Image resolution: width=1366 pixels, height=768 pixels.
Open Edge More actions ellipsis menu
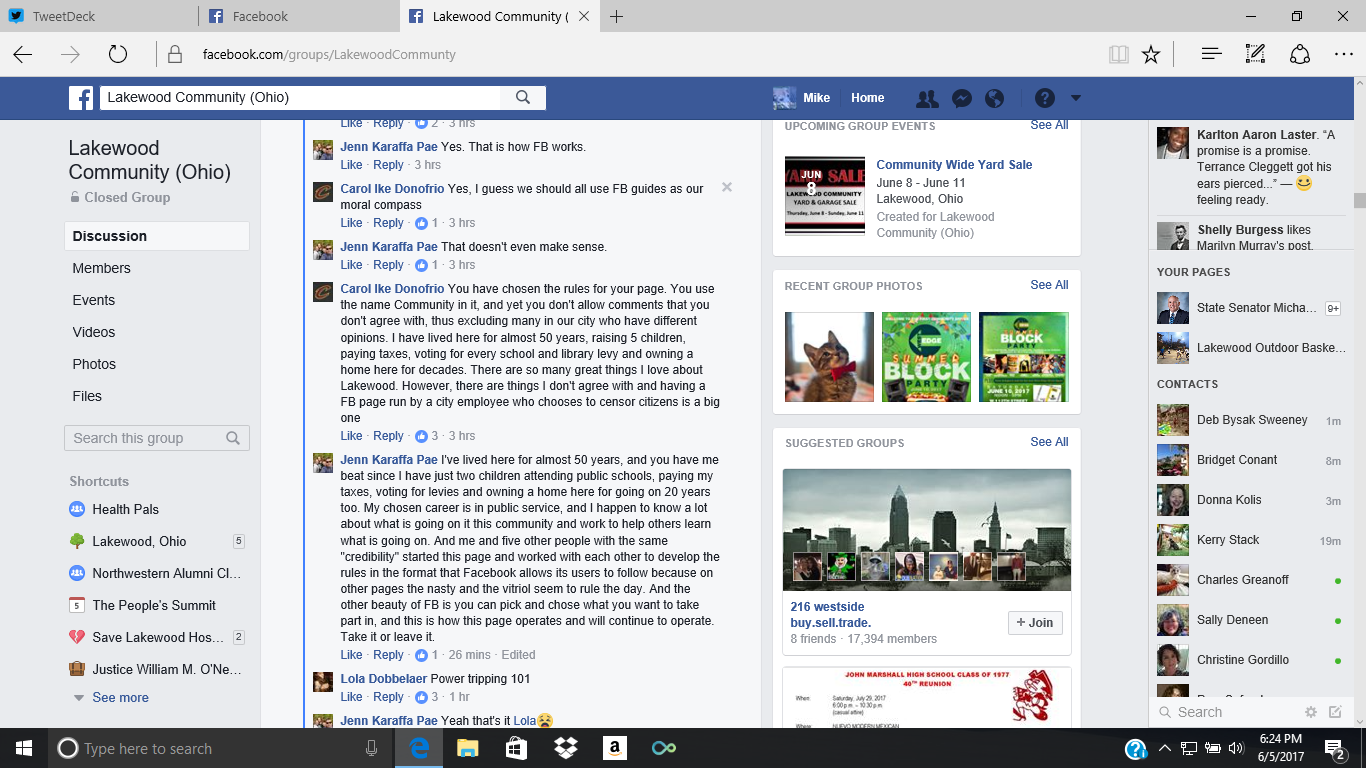tap(1343, 55)
